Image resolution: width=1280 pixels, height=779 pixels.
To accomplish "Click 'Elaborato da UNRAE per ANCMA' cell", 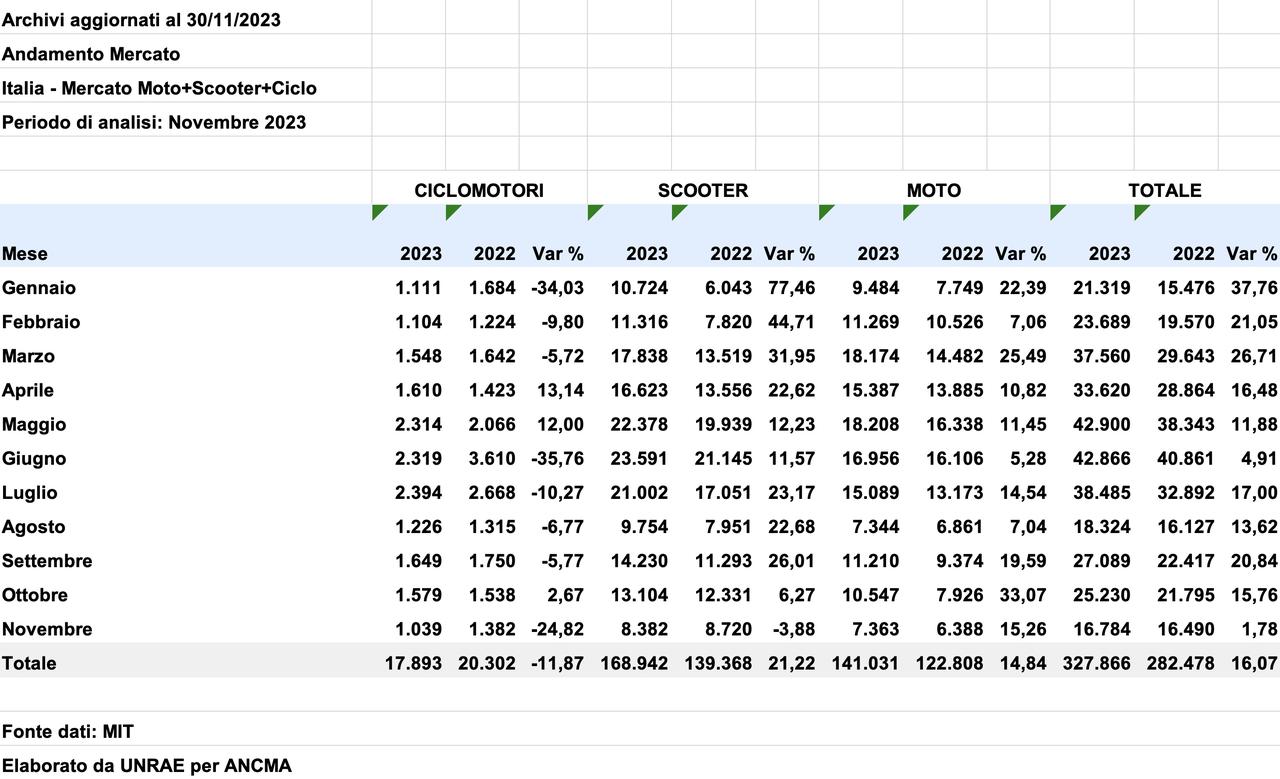I will click(x=147, y=766).
